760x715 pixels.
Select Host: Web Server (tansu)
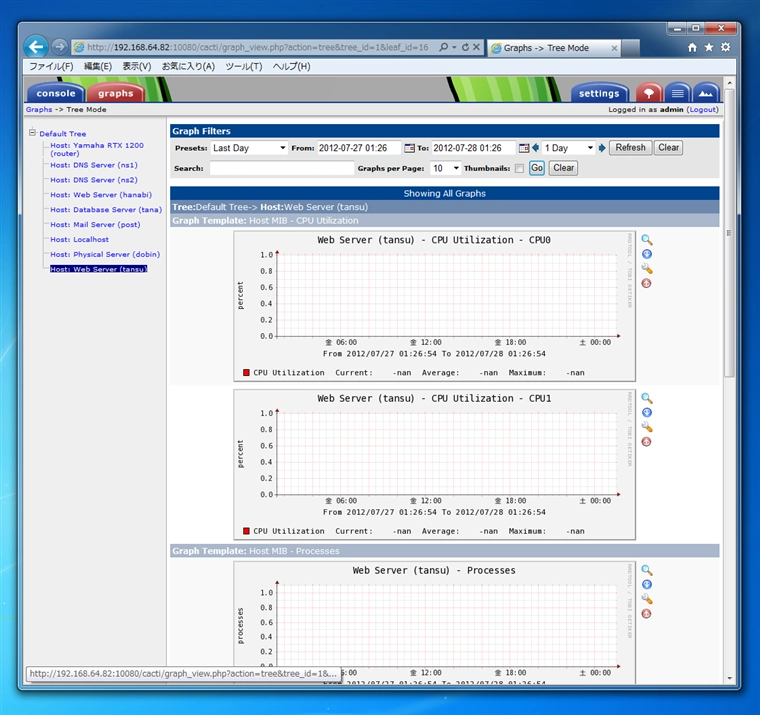click(x=99, y=269)
